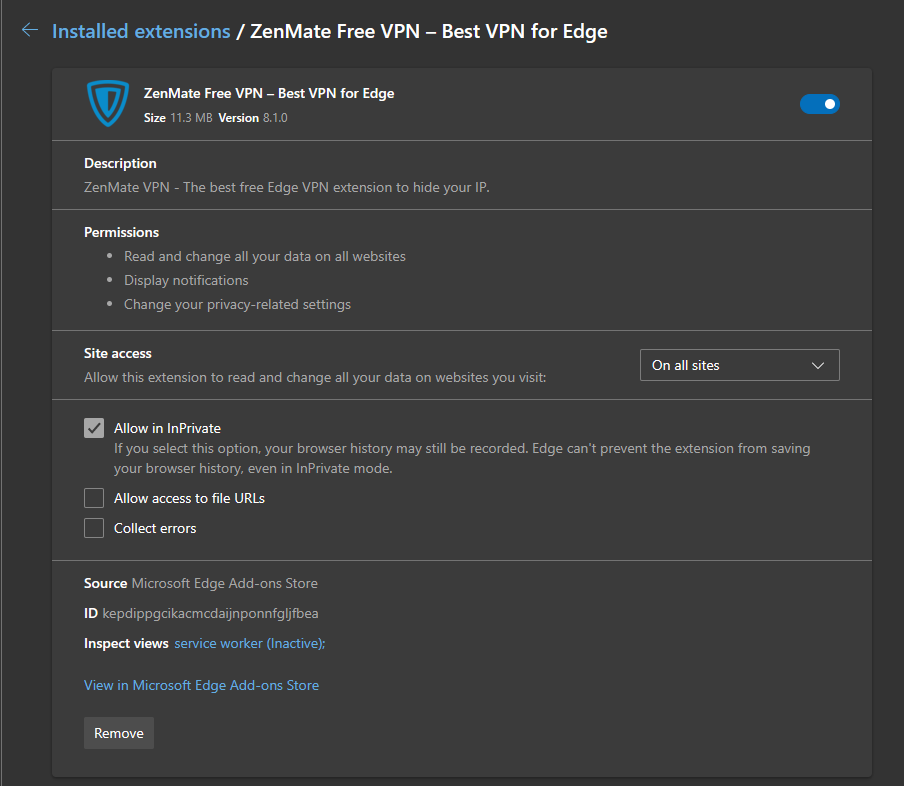904x786 pixels.
Task: Click the ZenMate shield logo
Action: [106, 103]
